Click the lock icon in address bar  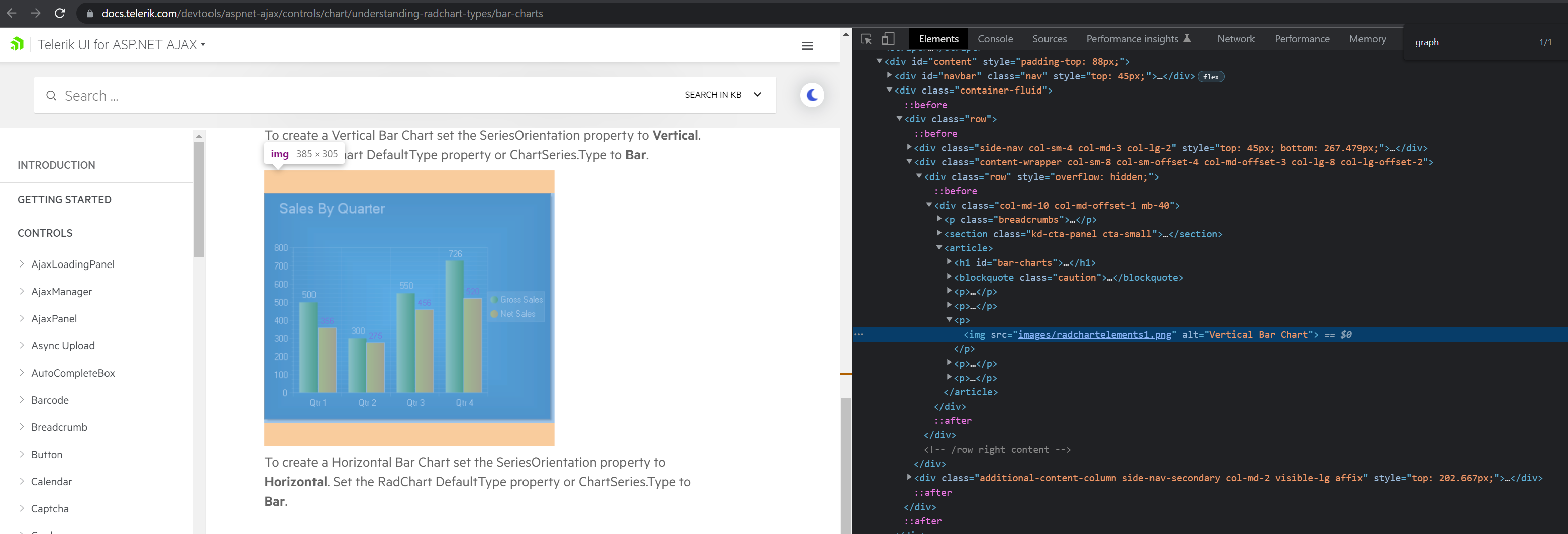coord(89,14)
